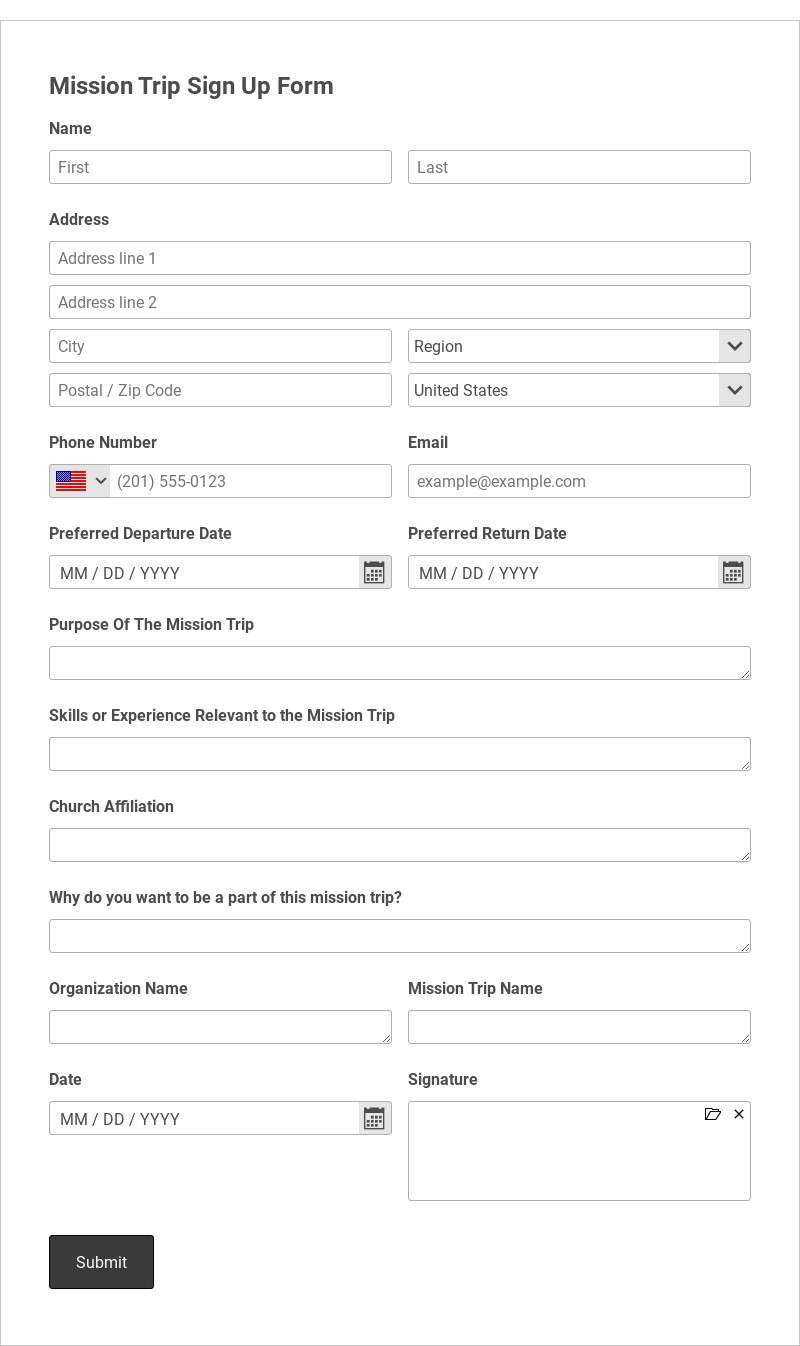Viewport: 800px width, 1346px height.
Task: Click the Phone Number label
Action: click(103, 442)
